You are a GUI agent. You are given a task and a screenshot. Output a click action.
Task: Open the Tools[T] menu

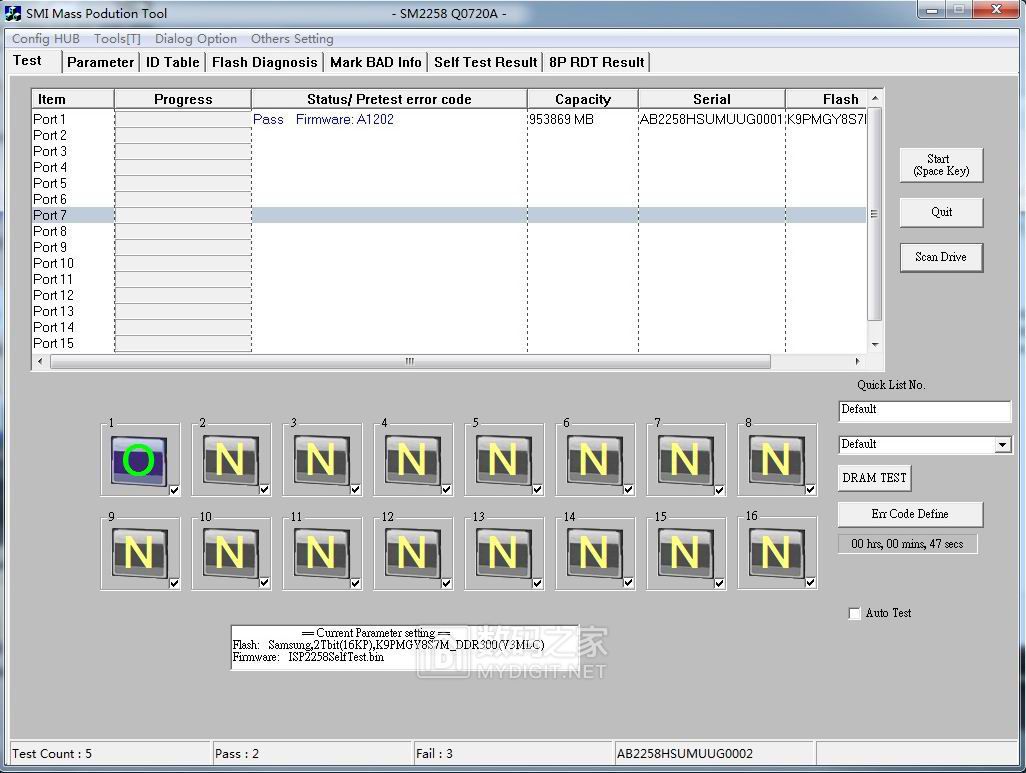tap(117, 39)
